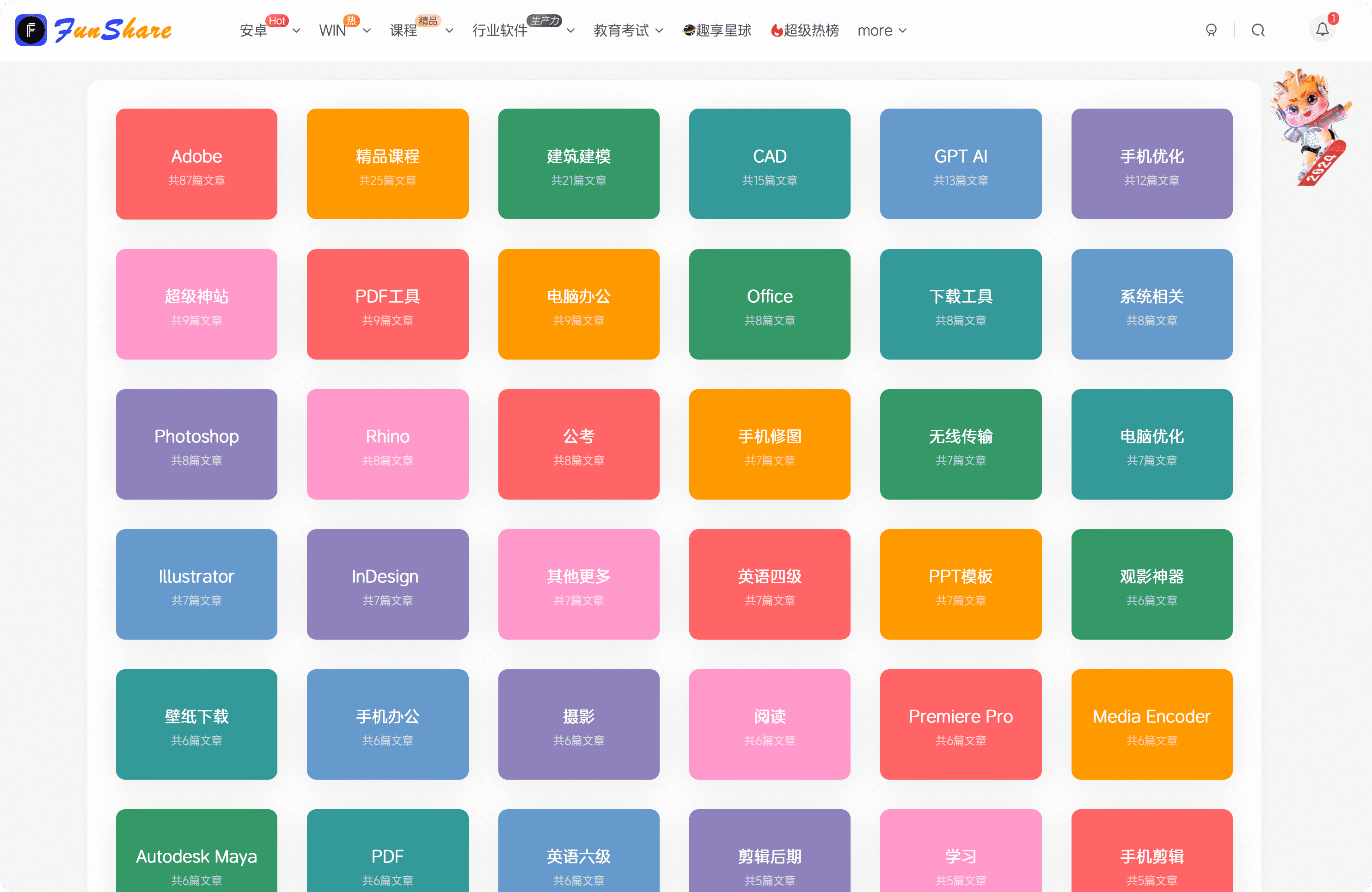Open the PPT模板 tag tile
The height and width of the screenshot is (892, 1372).
[961, 584]
